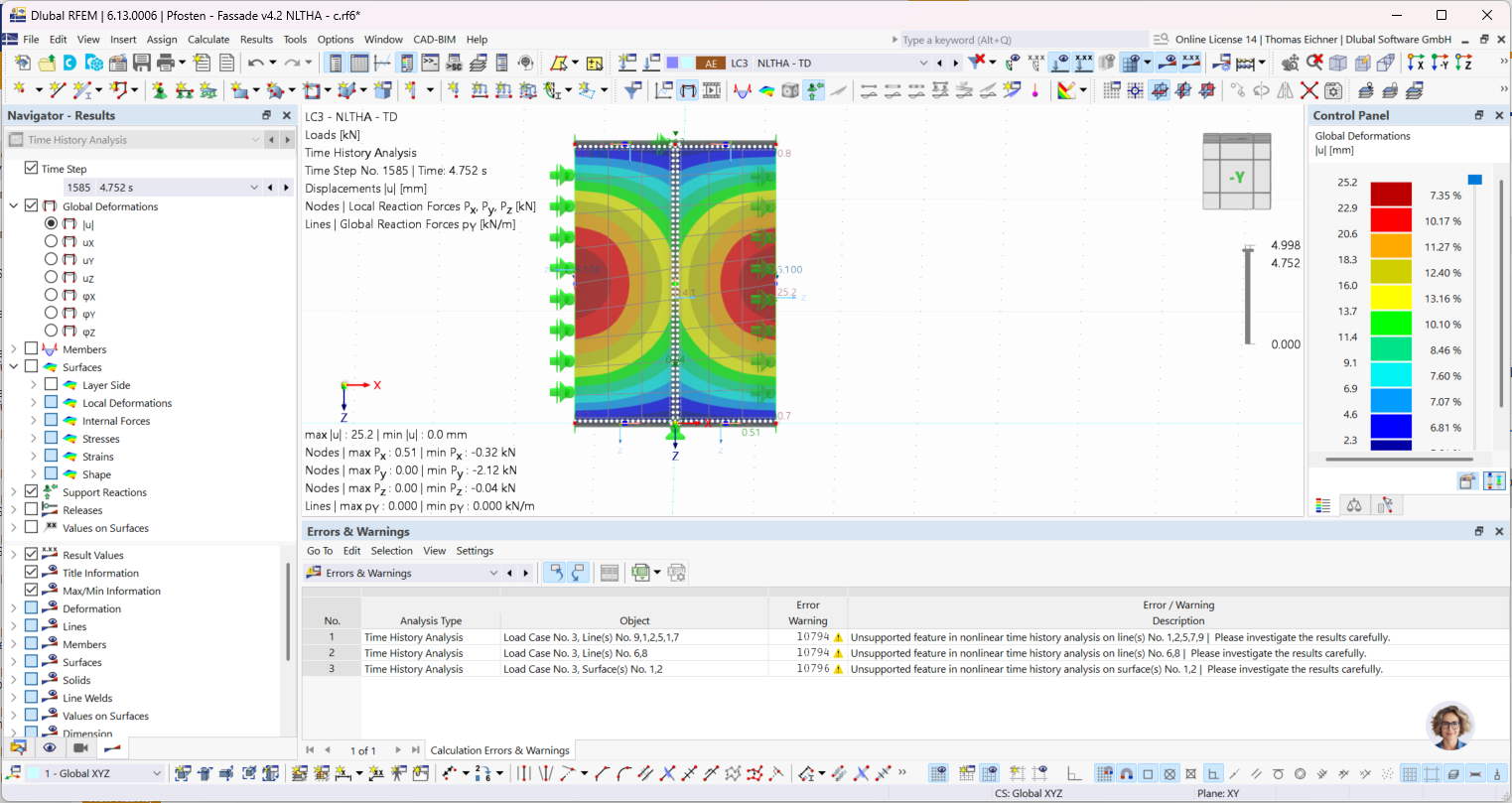Image resolution: width=1512 pixels, height=803 pixels.
Task: Expand the Stresses tree node
Action: pos(34,439)
